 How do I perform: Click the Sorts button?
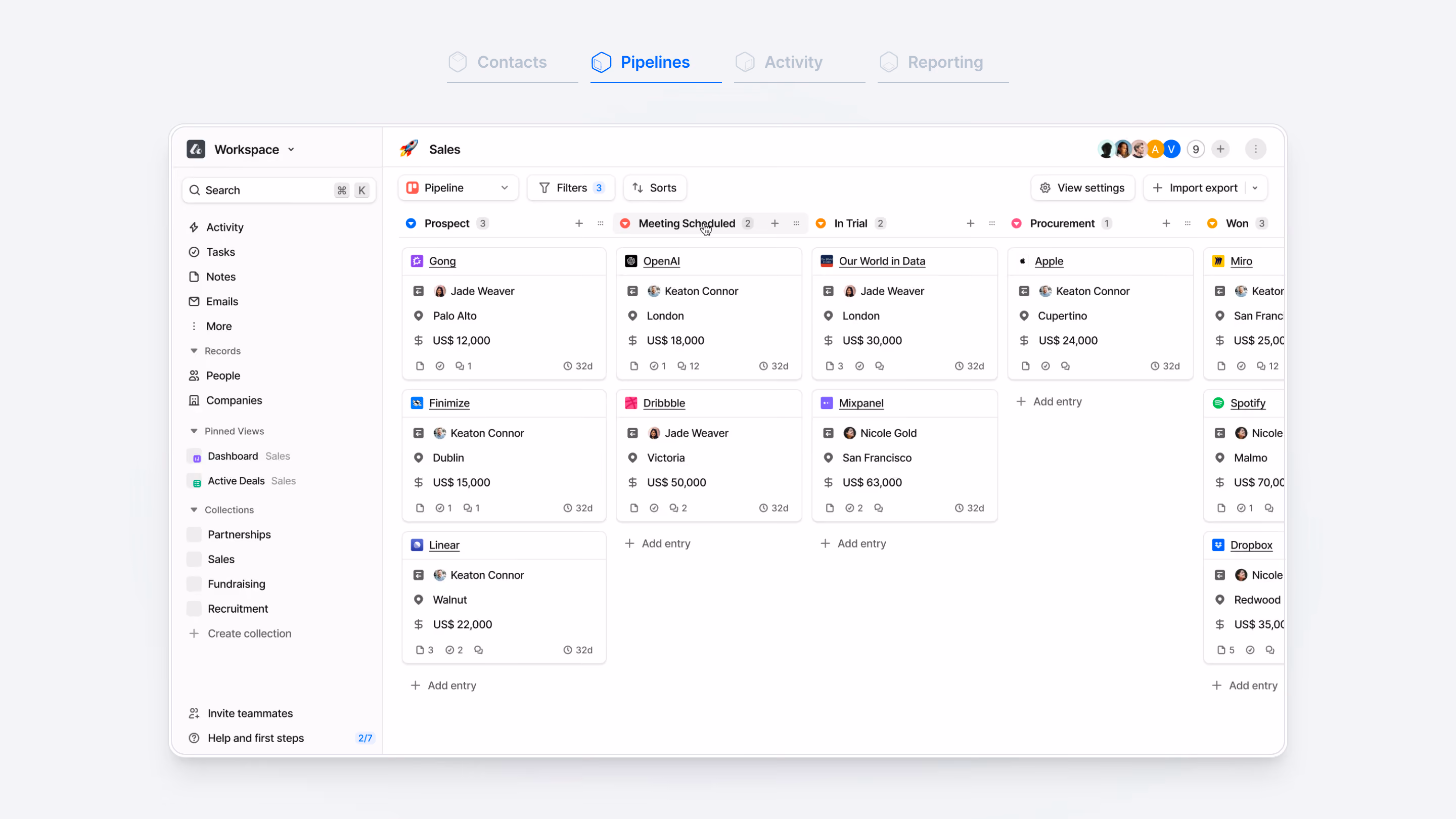point(655,188)
